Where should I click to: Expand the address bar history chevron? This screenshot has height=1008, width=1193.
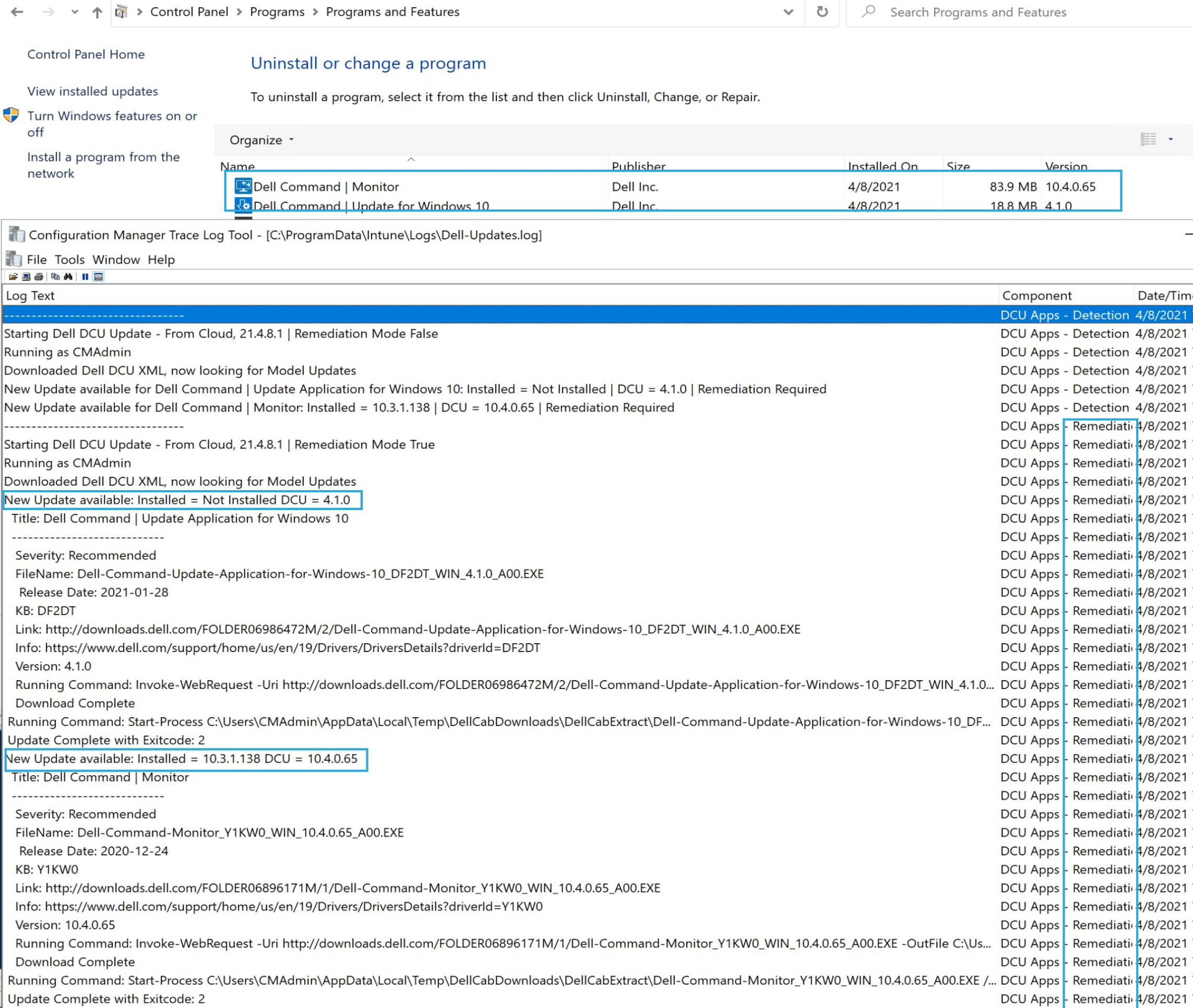788,12
